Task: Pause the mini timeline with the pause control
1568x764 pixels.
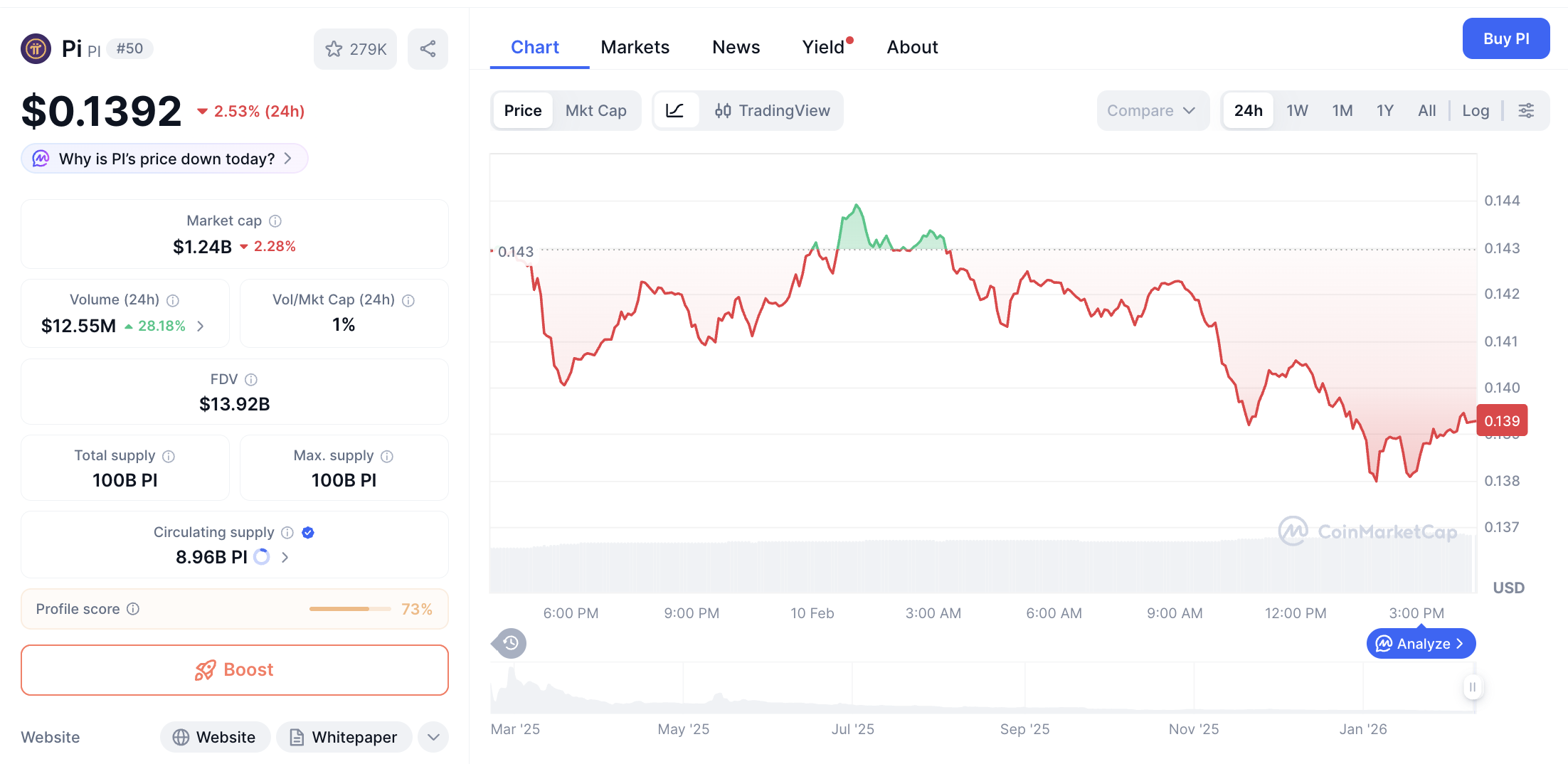Action: point(1472,687)
